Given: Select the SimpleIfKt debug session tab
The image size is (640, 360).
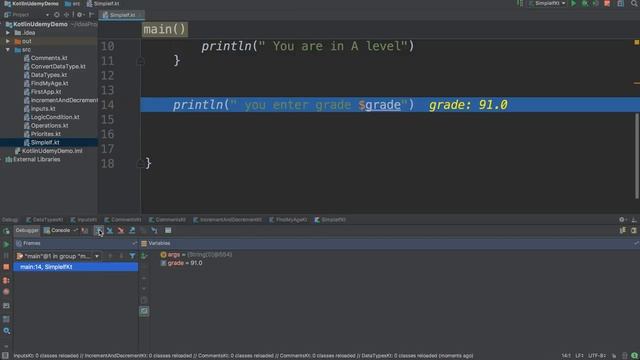Looking at the screenshot, I should (x=330, y=220).
